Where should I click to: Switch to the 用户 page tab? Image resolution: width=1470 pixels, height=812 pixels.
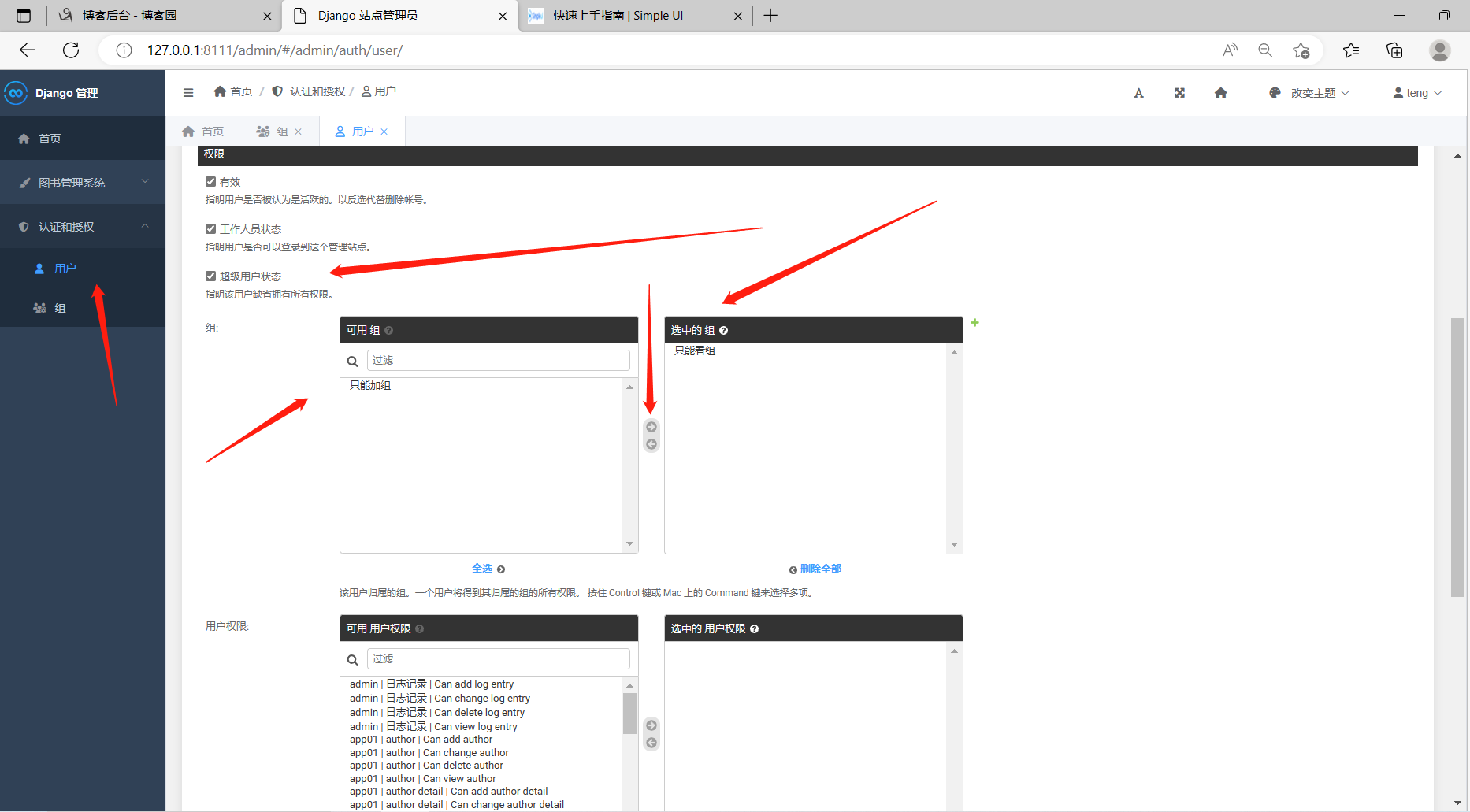pyautogui.click(x=355, y=132)
